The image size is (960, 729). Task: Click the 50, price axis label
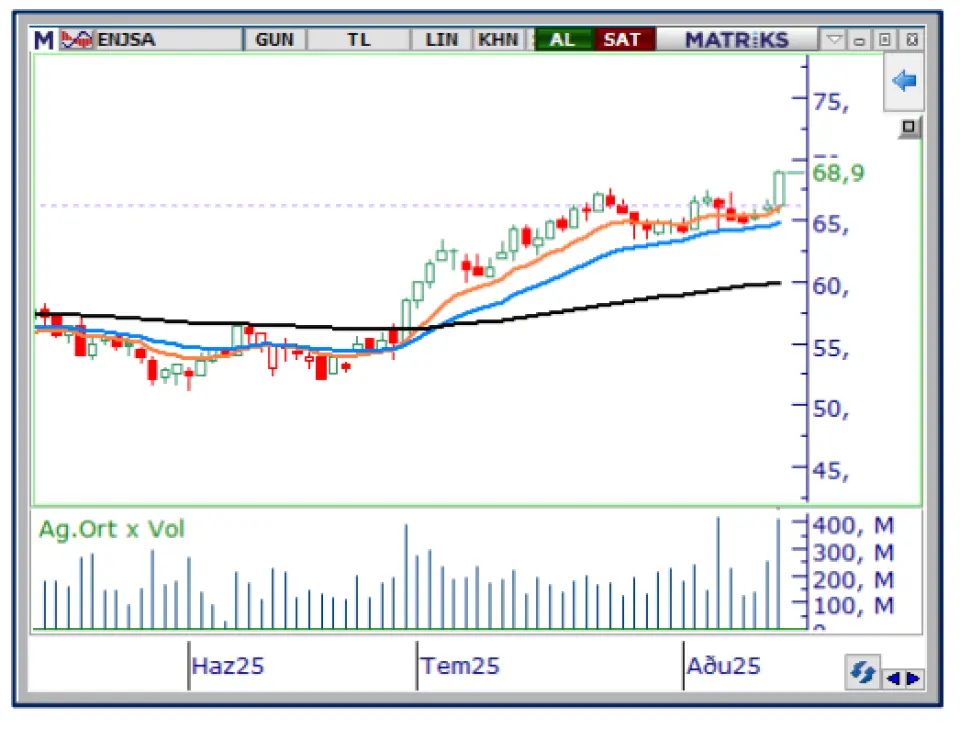(x=831, y=409)
